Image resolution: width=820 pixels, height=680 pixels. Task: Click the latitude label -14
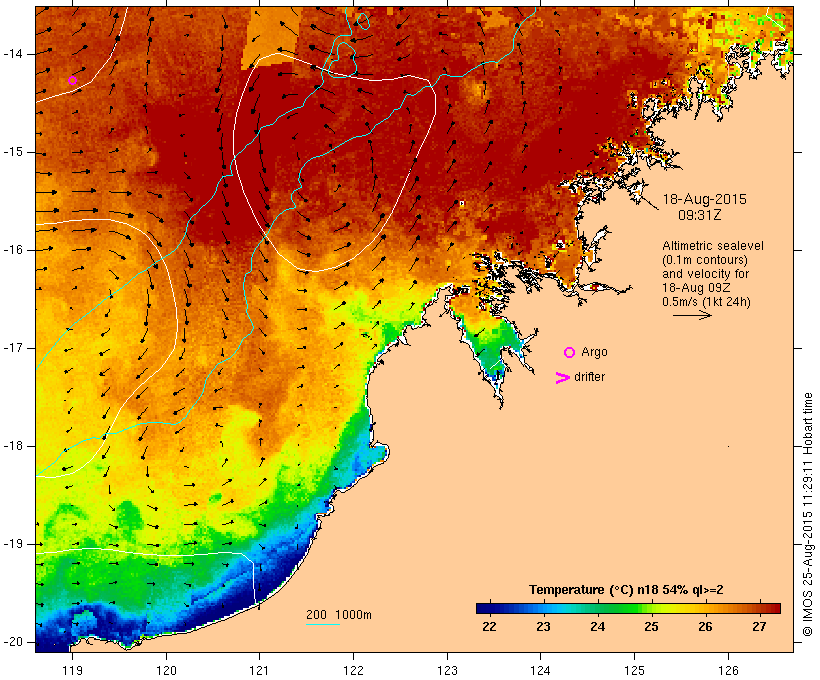coord(13,54)
